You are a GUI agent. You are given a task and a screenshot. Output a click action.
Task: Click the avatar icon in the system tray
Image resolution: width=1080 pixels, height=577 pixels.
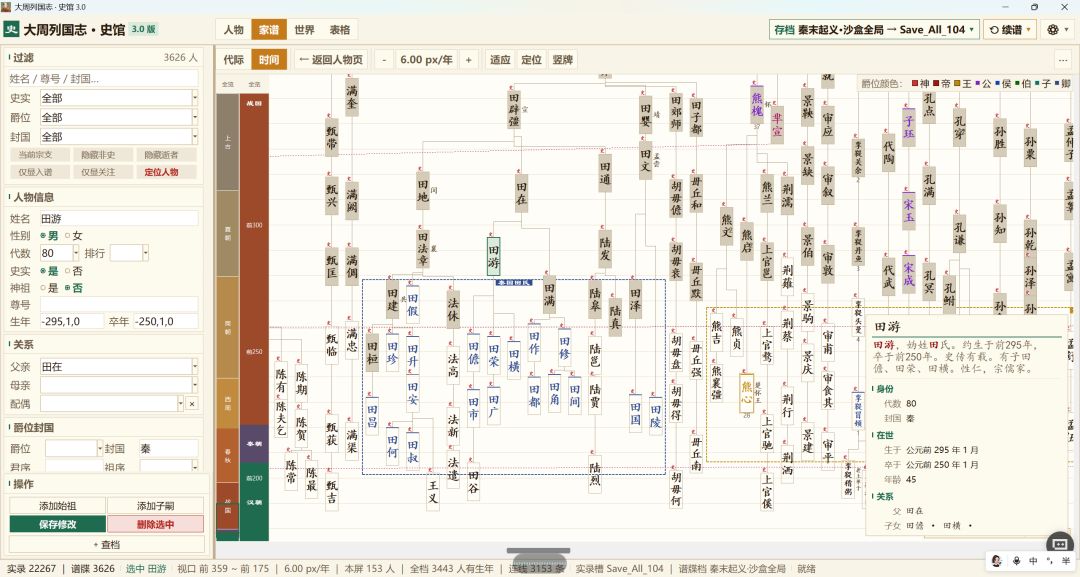coord(996,561)
